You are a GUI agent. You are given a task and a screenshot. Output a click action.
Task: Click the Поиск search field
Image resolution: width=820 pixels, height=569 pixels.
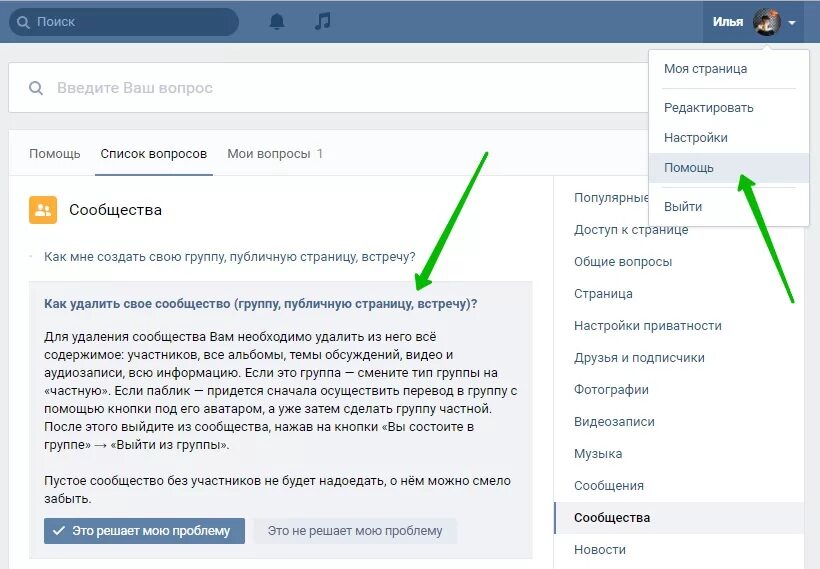point(124,22)
